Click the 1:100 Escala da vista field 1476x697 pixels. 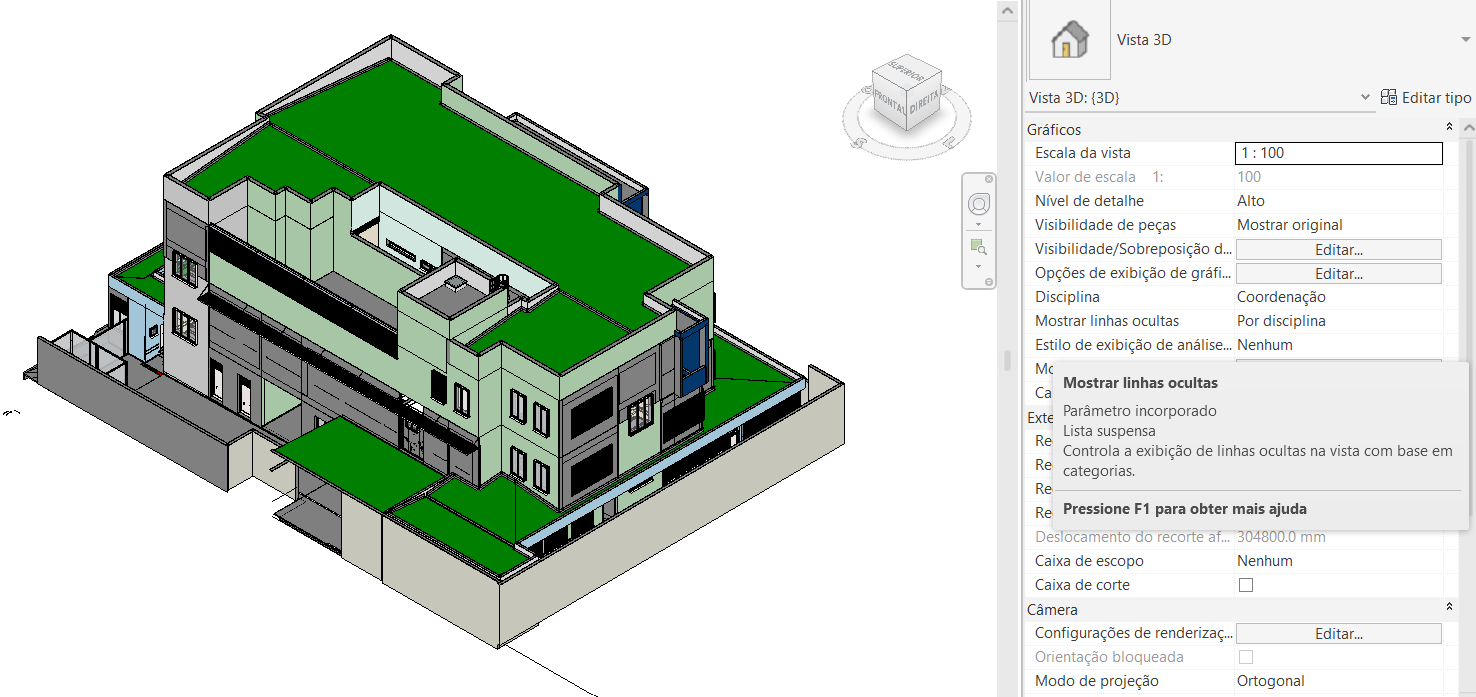point(1338,153)
